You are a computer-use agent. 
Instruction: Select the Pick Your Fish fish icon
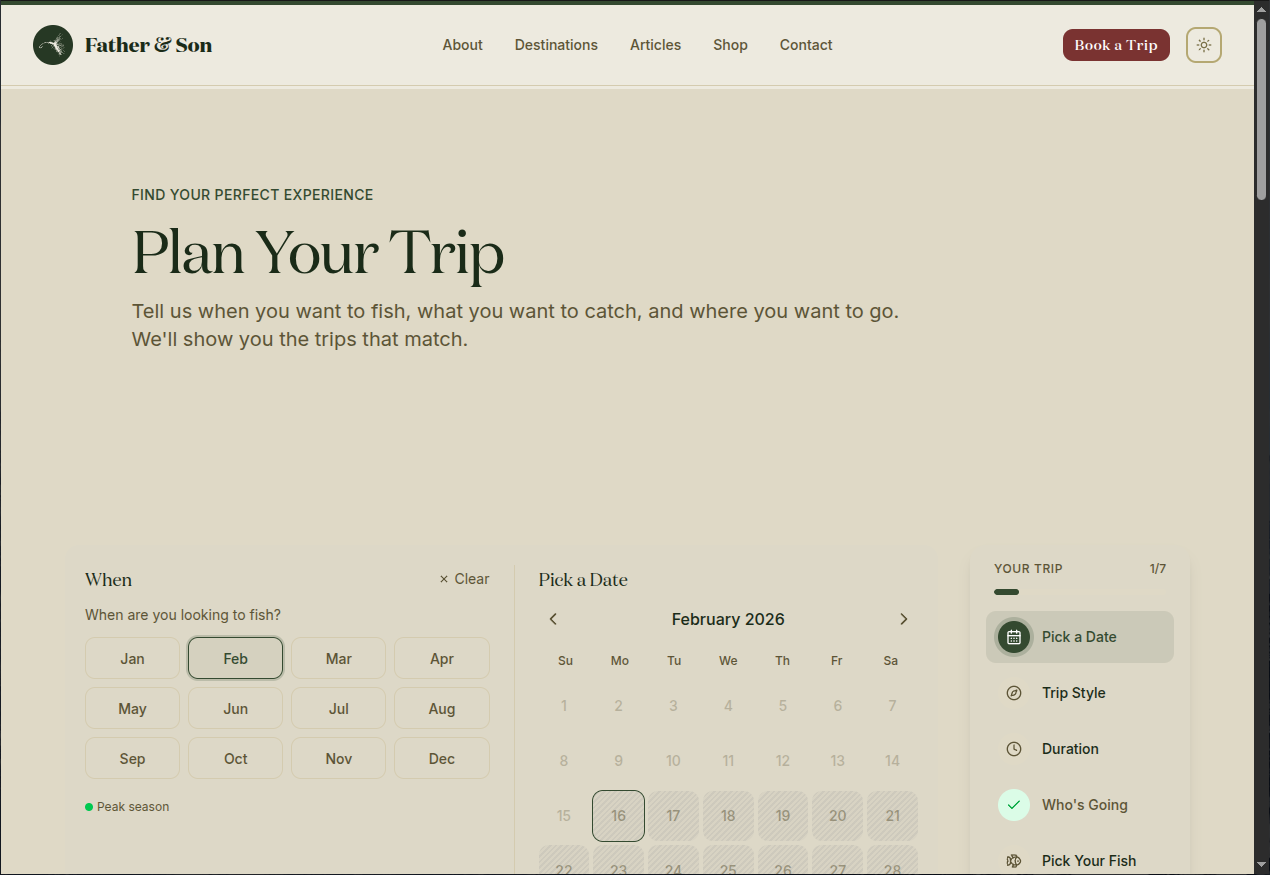(x=1014, y=860)
